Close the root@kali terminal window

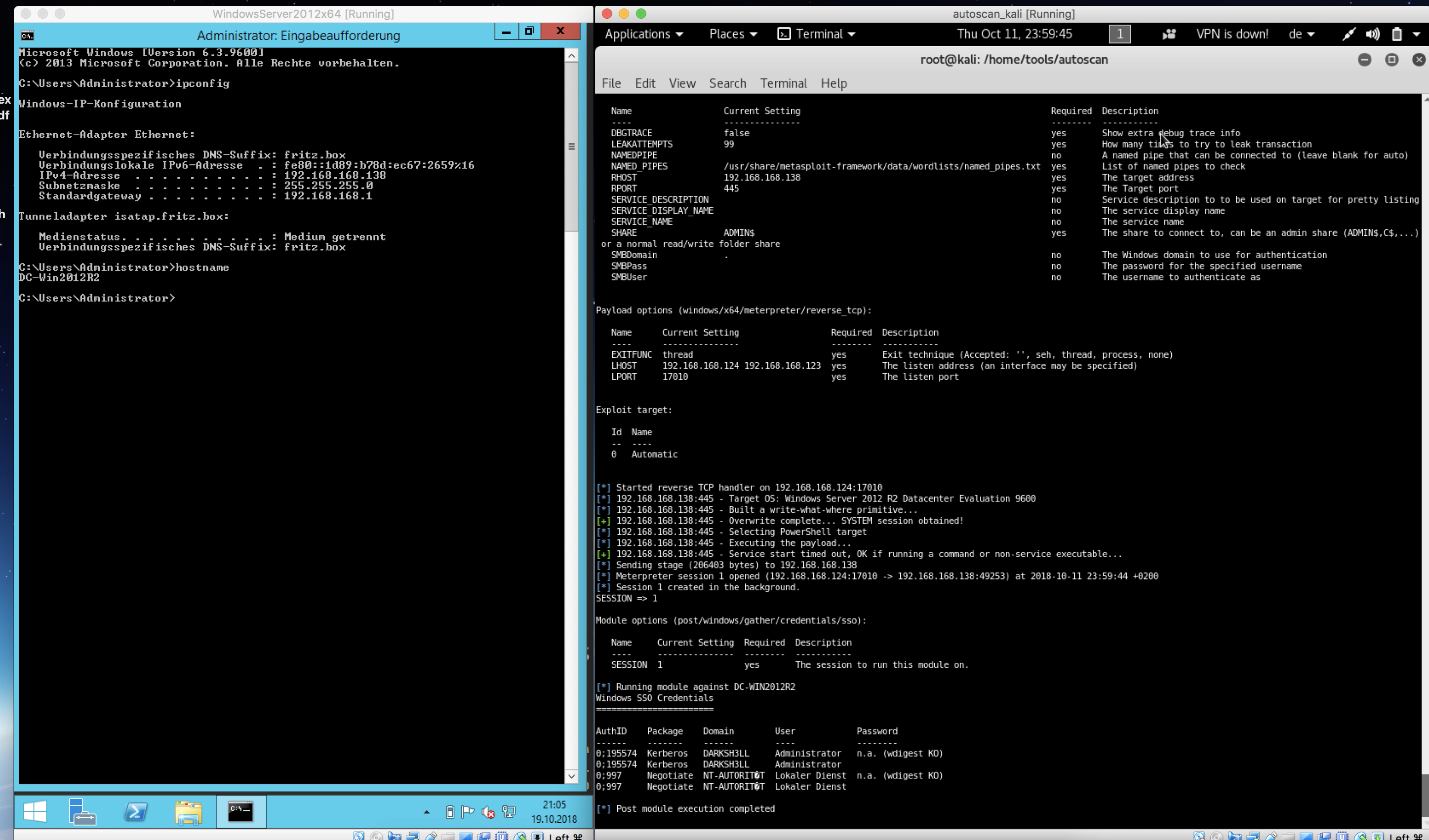1418,60
